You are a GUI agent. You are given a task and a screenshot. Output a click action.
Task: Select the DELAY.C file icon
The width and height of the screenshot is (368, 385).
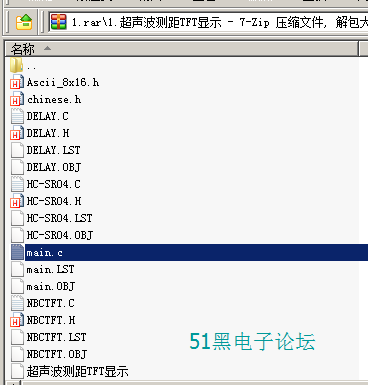(17, 116)
